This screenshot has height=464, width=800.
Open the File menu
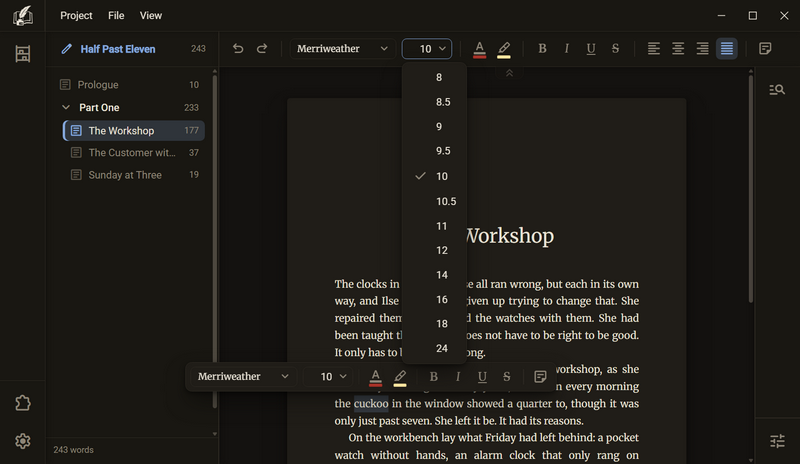pyautogui.click(x=116, y=15)
